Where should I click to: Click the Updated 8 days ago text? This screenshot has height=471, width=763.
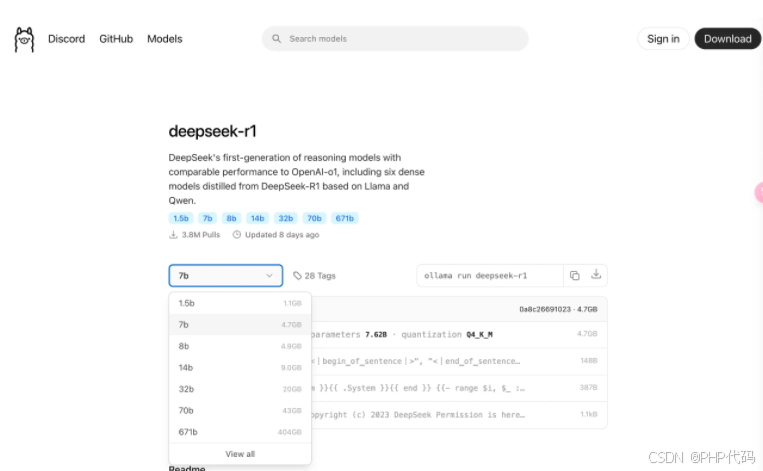(x=282, y=235)
